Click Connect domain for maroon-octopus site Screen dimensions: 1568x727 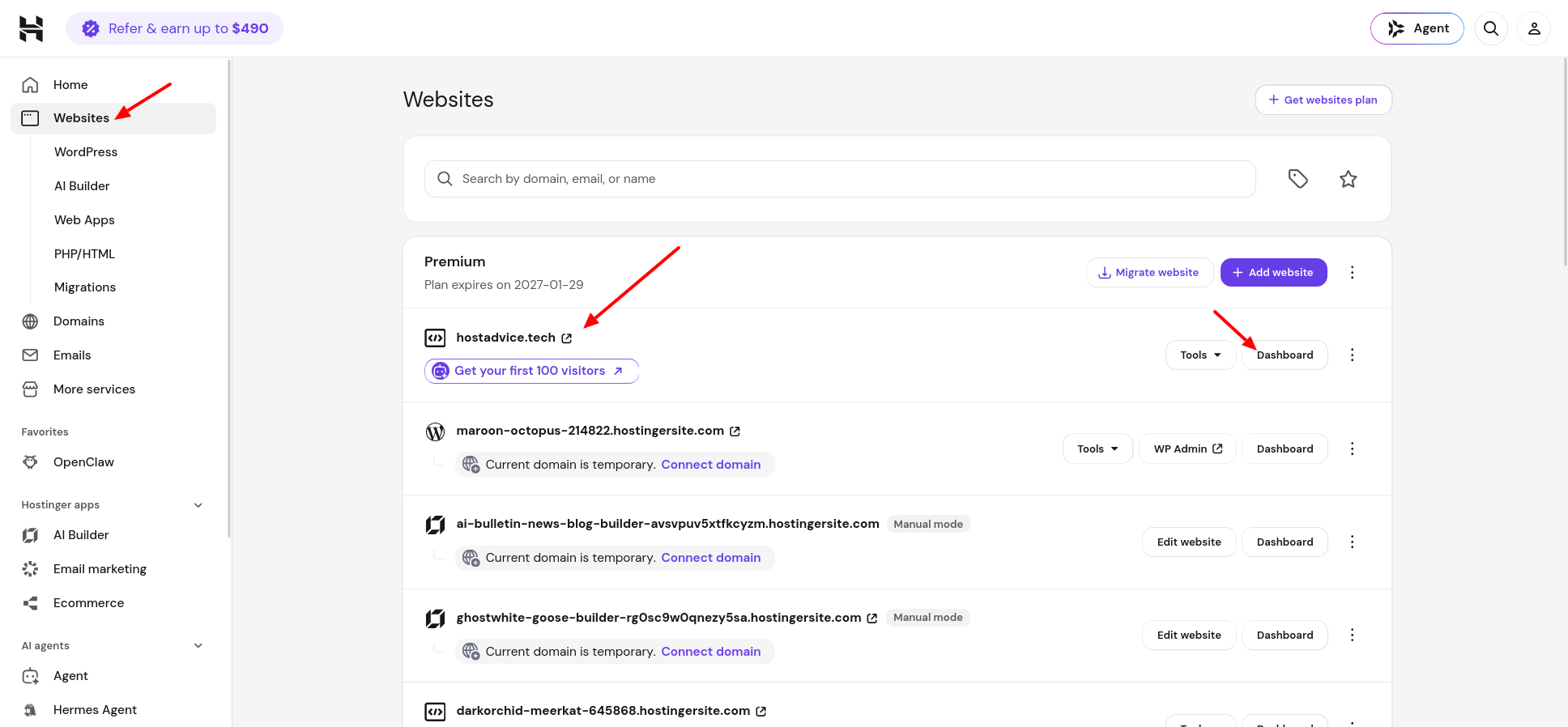coord(710,465)
